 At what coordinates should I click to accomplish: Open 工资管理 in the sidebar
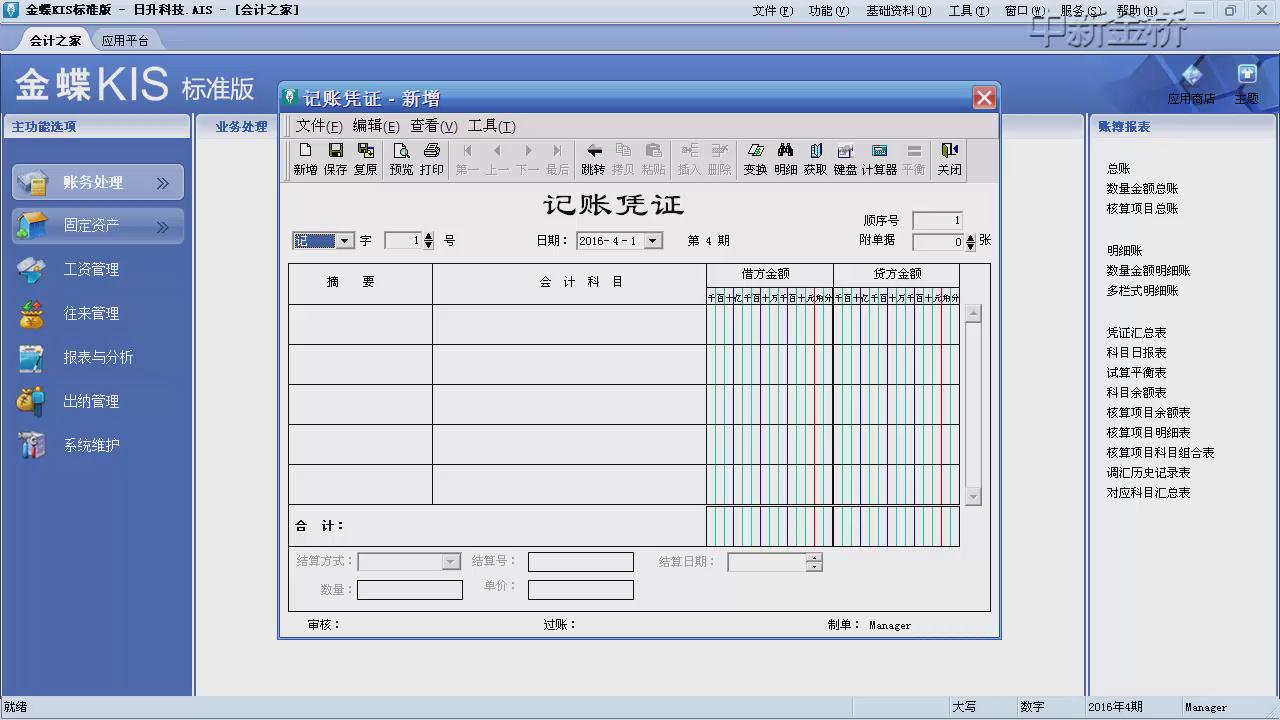[x=91, y=269]
